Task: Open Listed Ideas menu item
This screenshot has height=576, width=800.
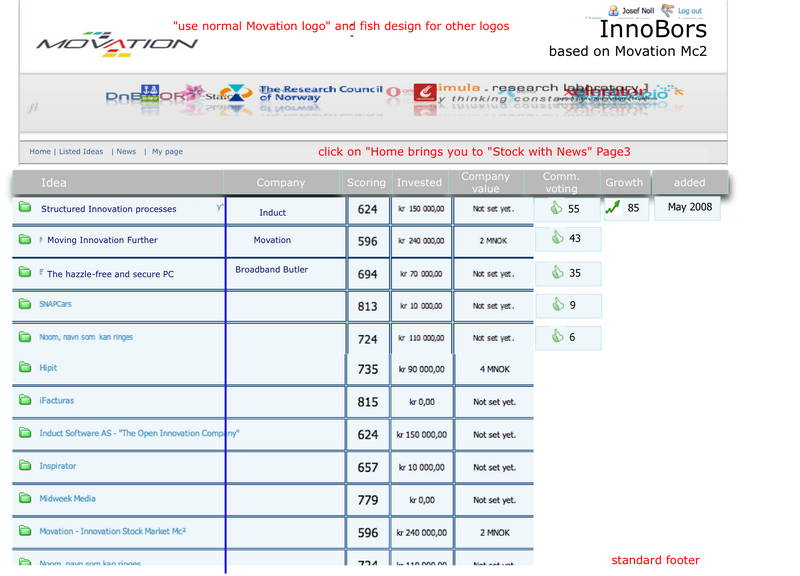Action: click(81, 152)
